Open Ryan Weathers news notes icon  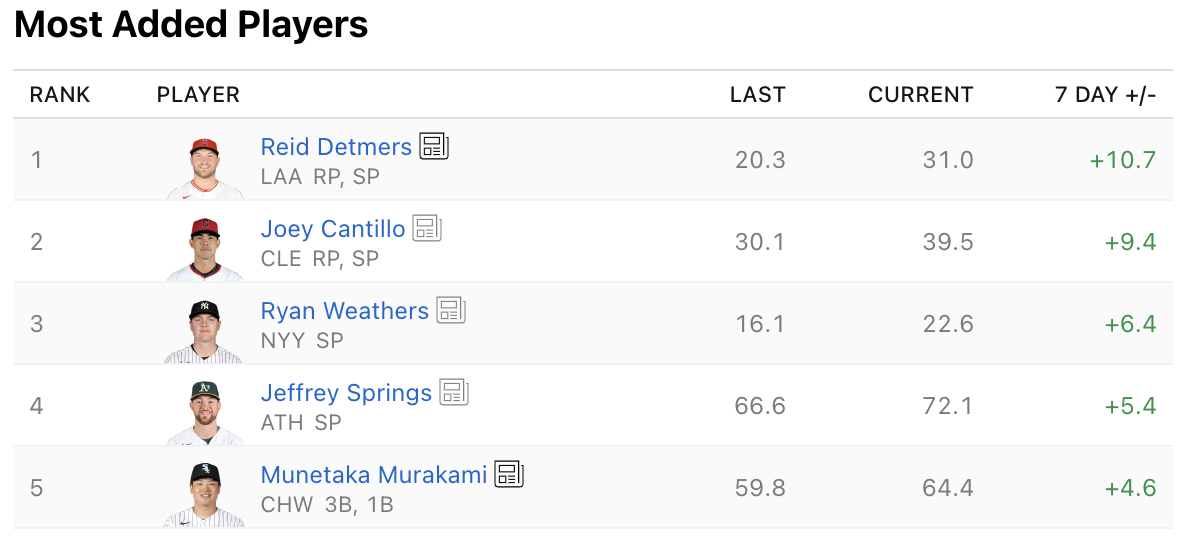tap(451, 310)
